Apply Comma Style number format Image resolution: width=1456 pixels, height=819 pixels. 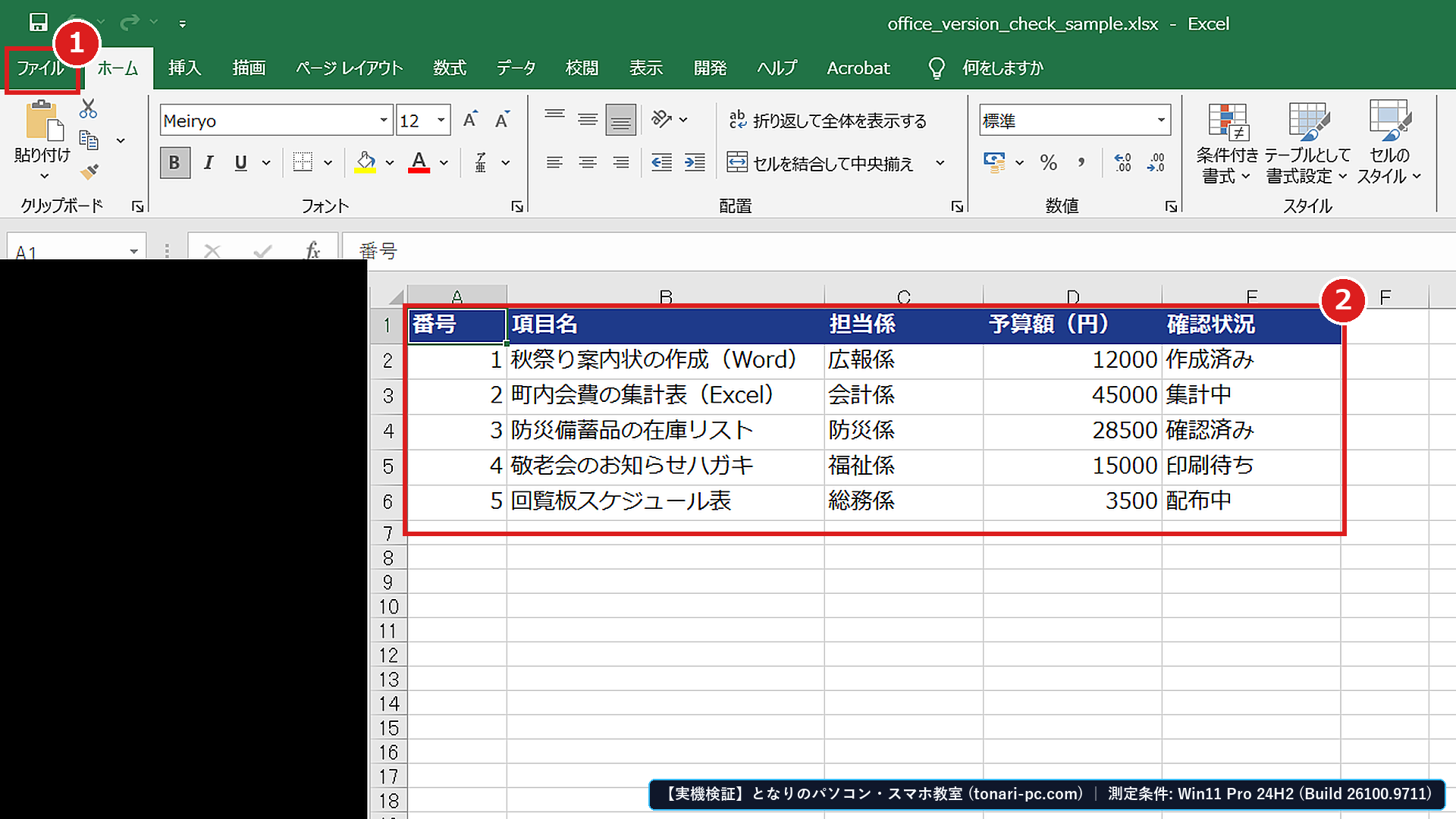click(x=1081, y=162)
